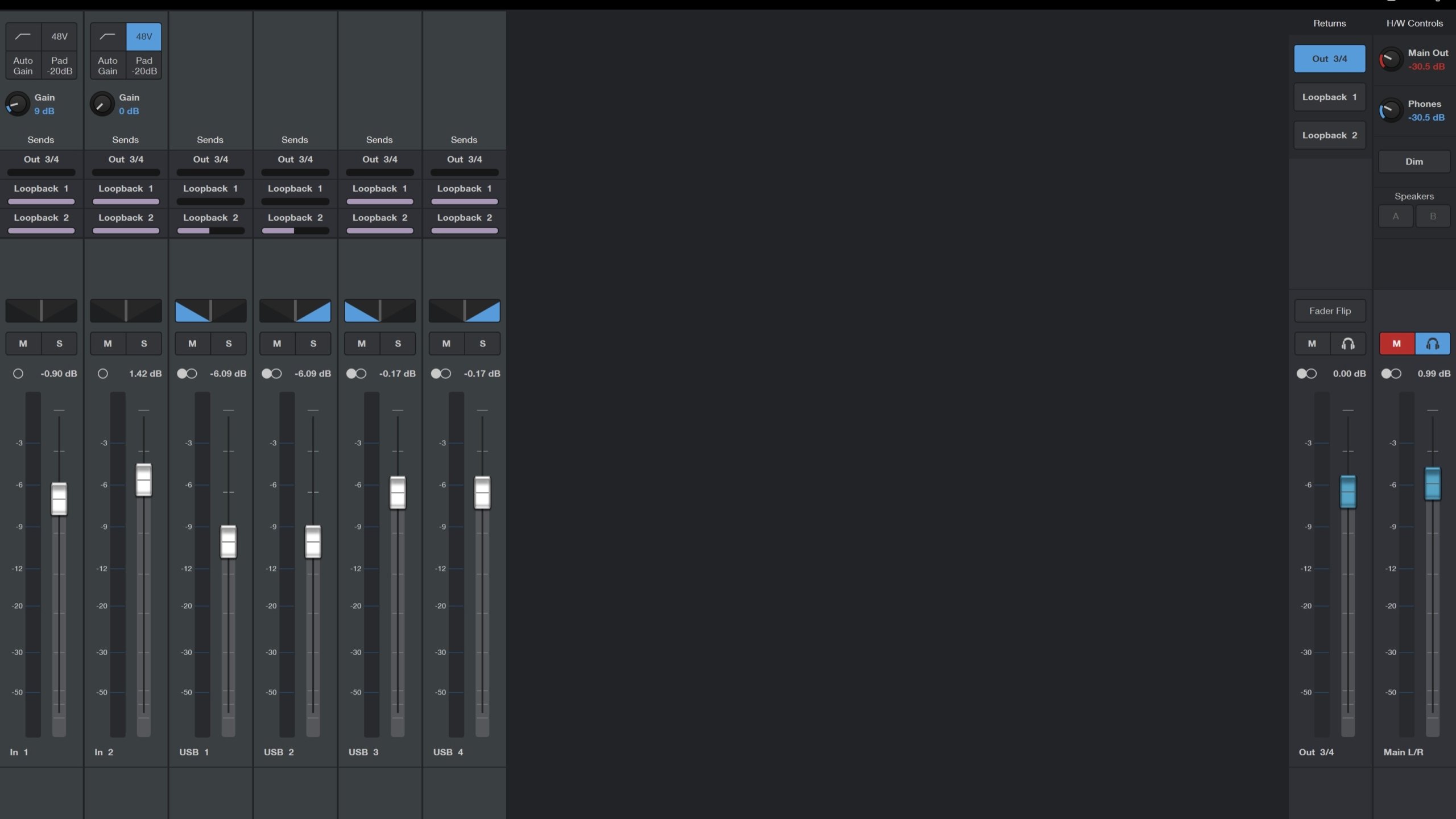Toggle Pad -20dB on In 1

click(x=59, y=65)
